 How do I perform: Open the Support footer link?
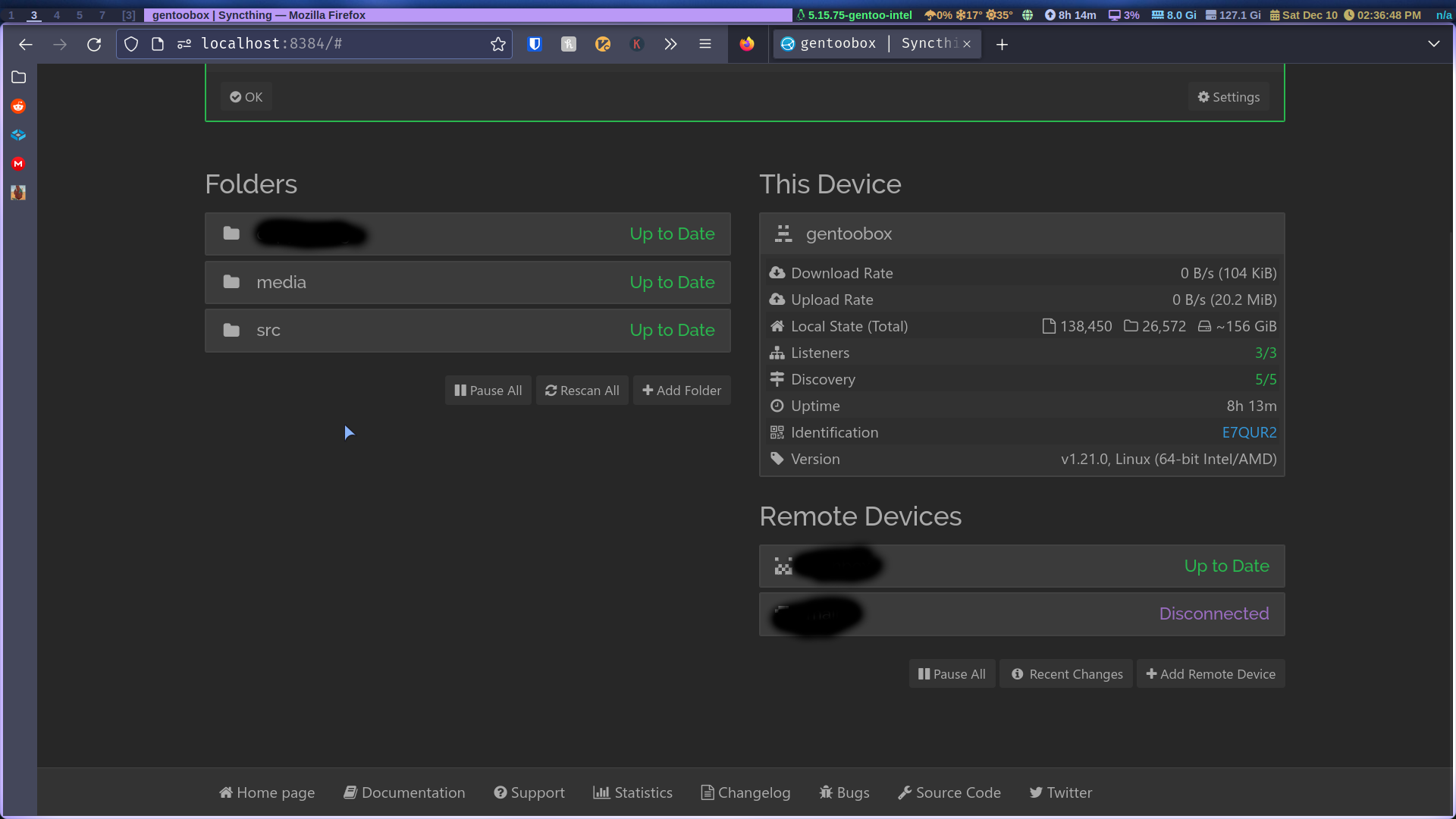point(529,792)
